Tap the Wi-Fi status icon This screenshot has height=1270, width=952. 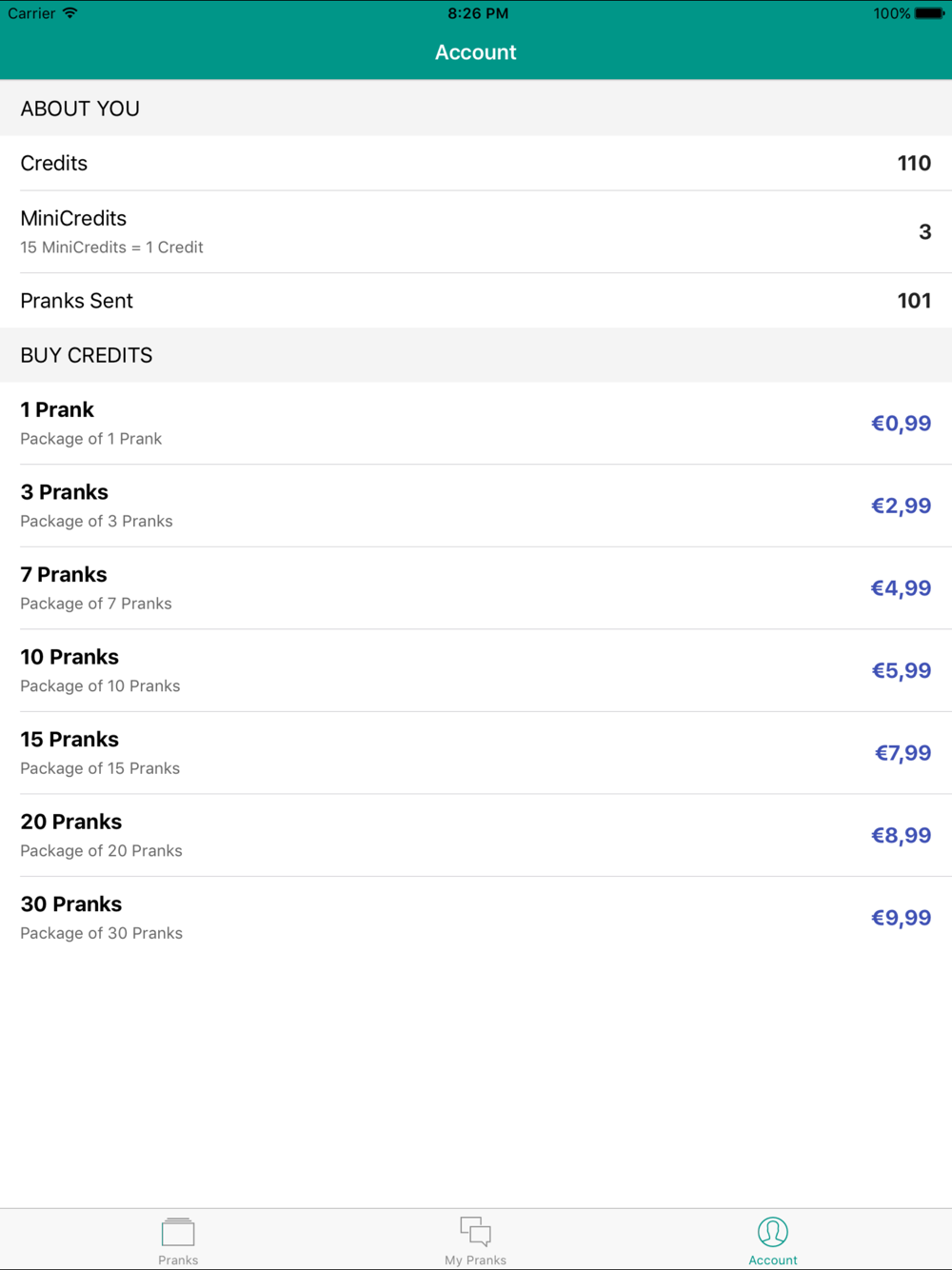[69, 13]
